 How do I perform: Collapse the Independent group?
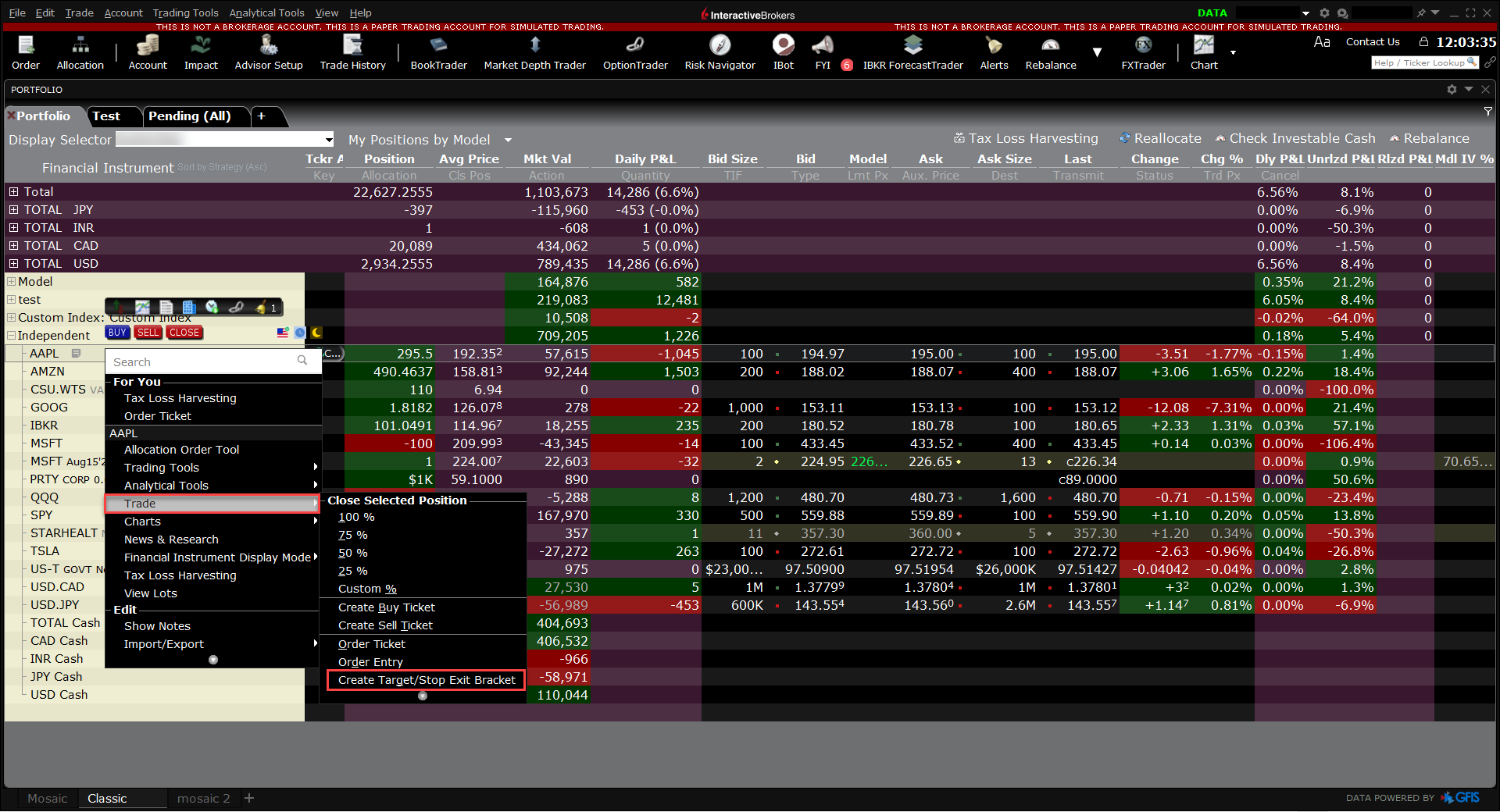point(12,336)
